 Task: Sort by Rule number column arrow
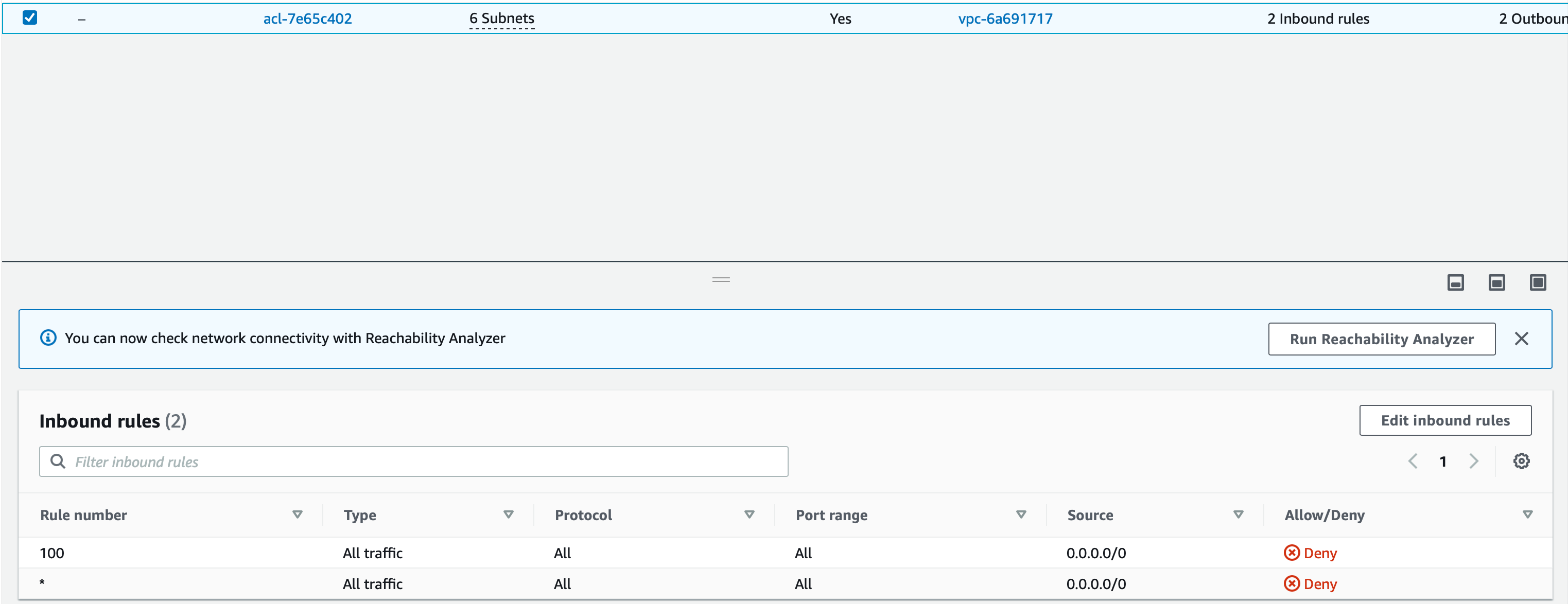[x=297, y=514]
